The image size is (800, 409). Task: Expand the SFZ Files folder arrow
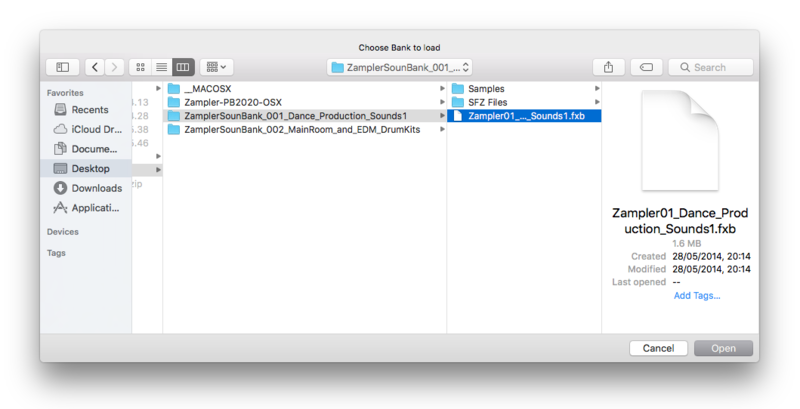[x=597, y=103]
